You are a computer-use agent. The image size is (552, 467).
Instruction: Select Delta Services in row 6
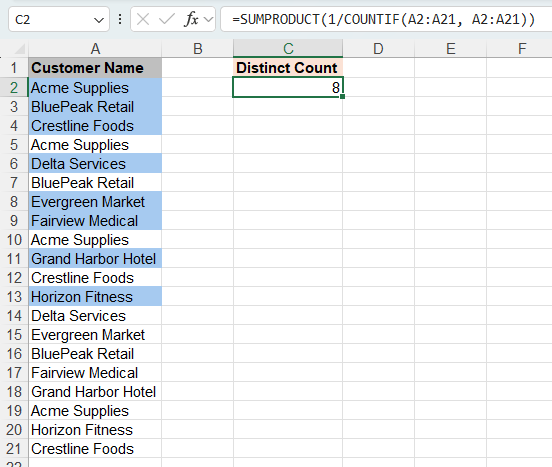(95, 164)
